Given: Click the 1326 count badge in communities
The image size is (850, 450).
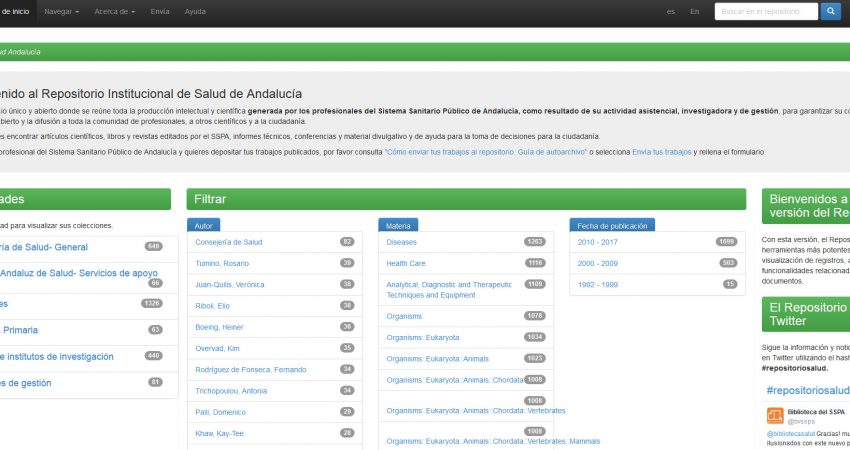Looking at the screenshot, I should pos(152,303).
